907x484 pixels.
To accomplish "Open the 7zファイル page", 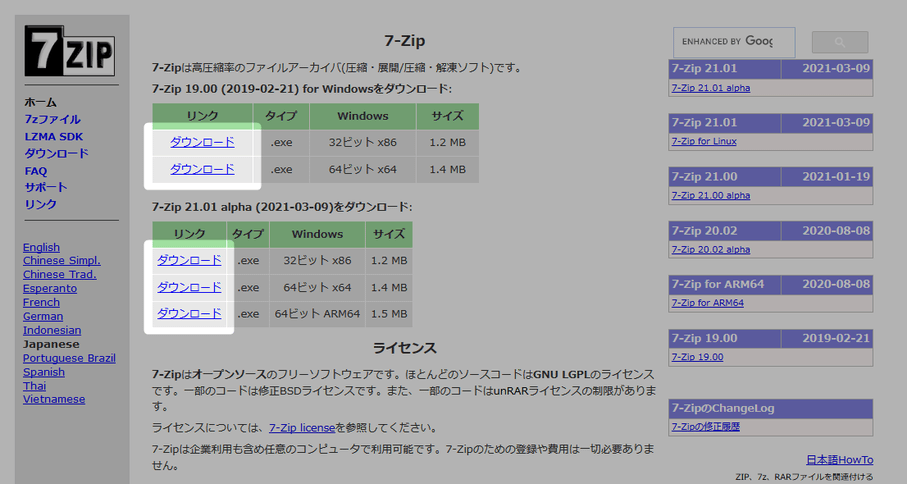I will 52,119.
